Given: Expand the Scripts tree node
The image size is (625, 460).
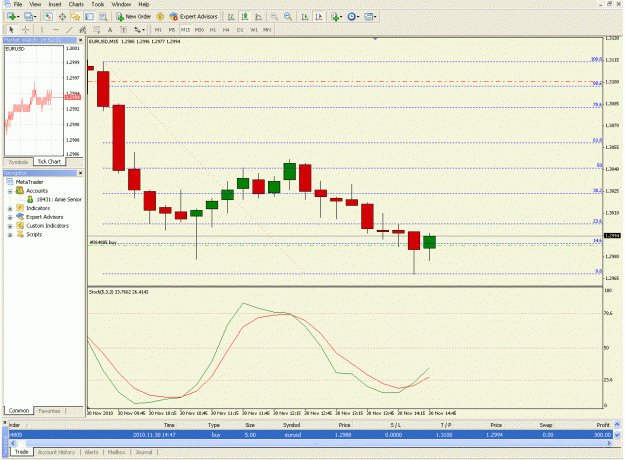Looking at the screenshot, I should tap(10, 234).
